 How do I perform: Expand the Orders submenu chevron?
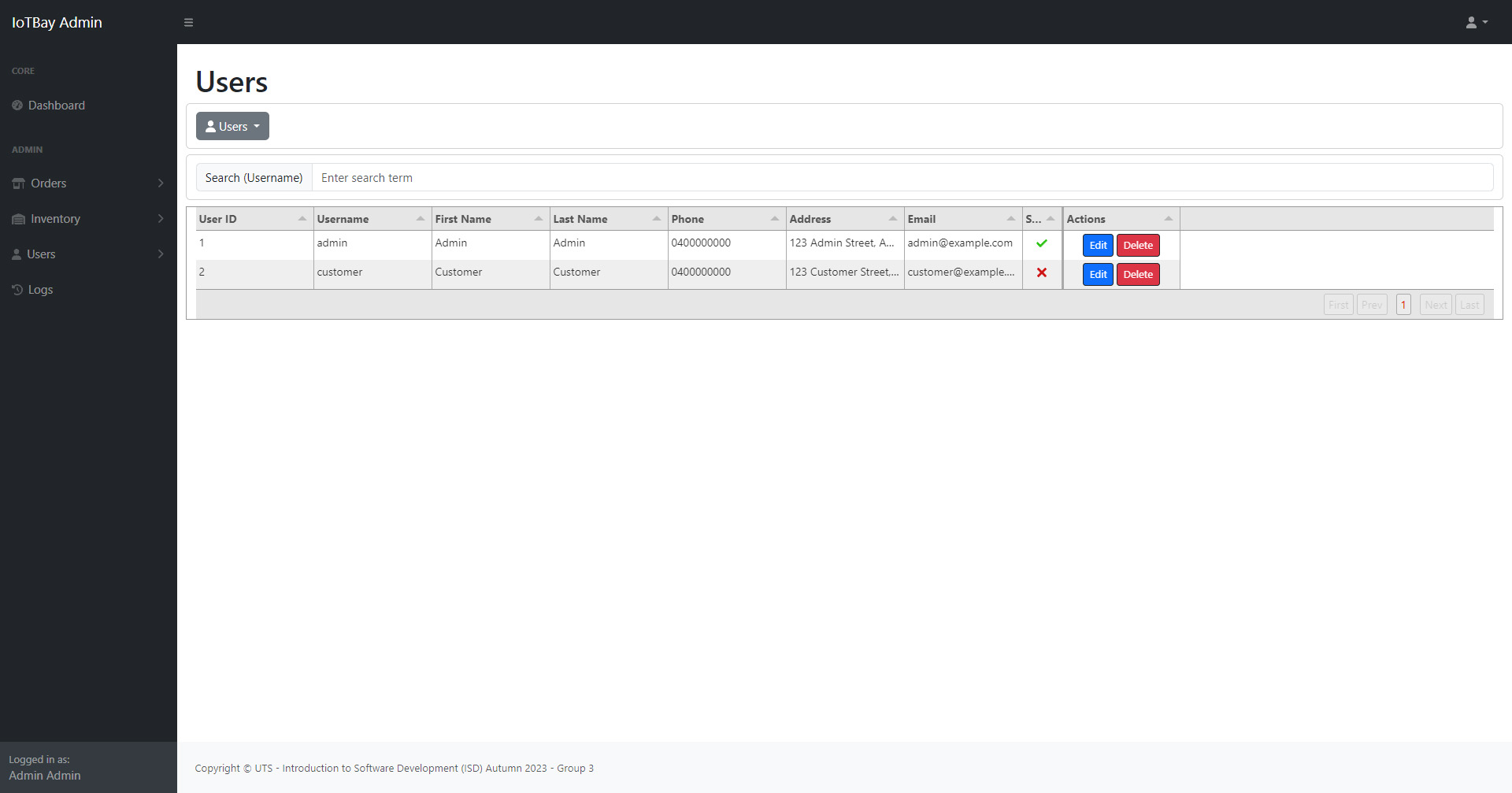tap(161, 183)
